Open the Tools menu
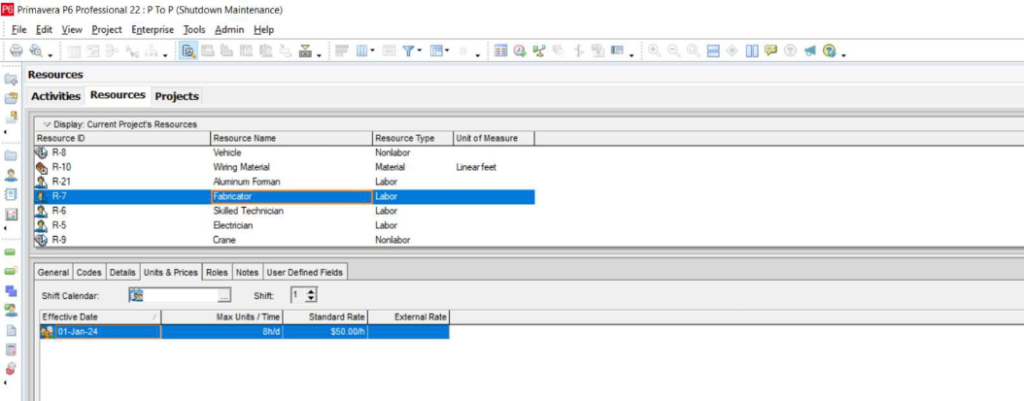This screenshot has height=401, width=1024. click(194, 29)
